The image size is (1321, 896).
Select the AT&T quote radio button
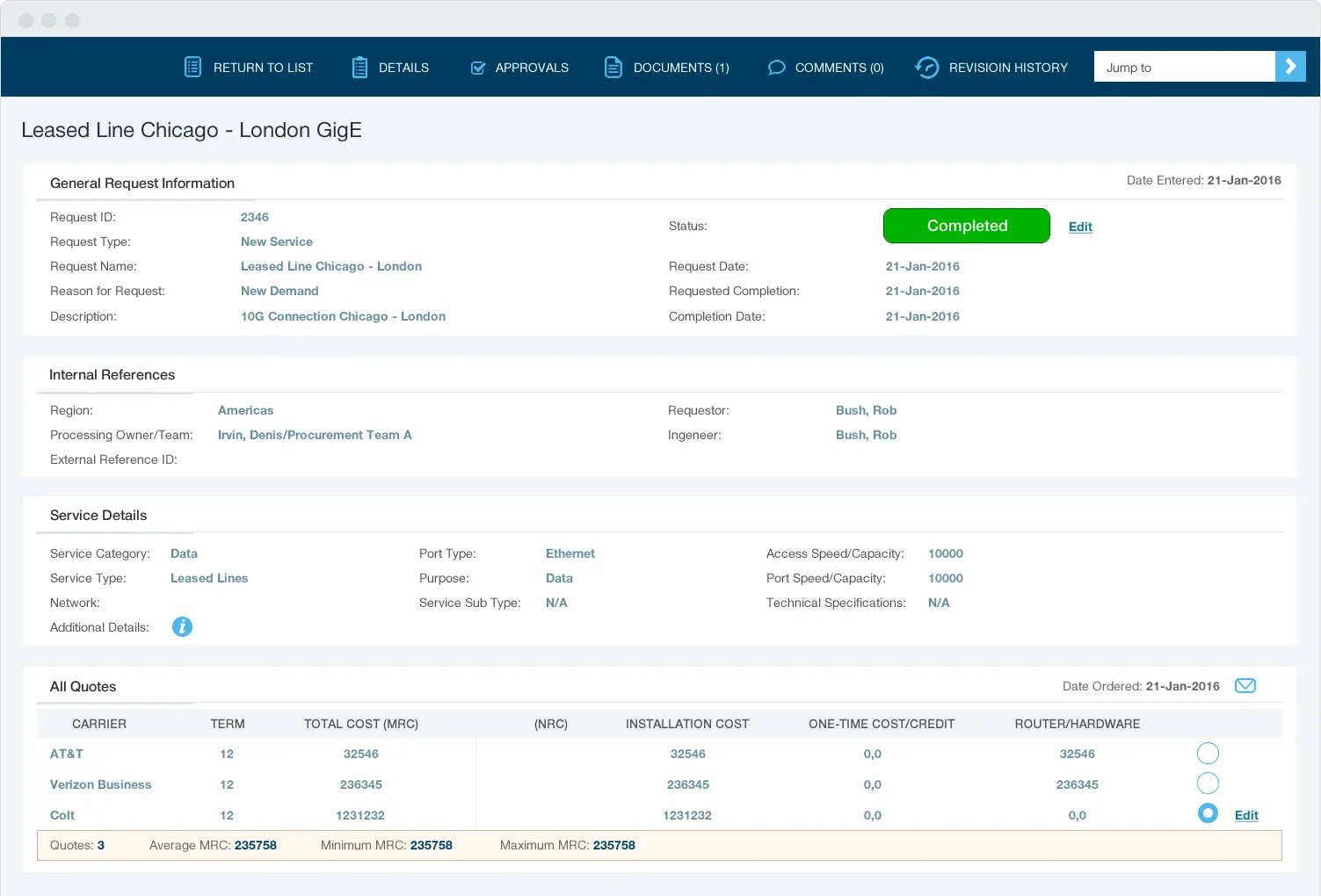tap(1208, 754)
